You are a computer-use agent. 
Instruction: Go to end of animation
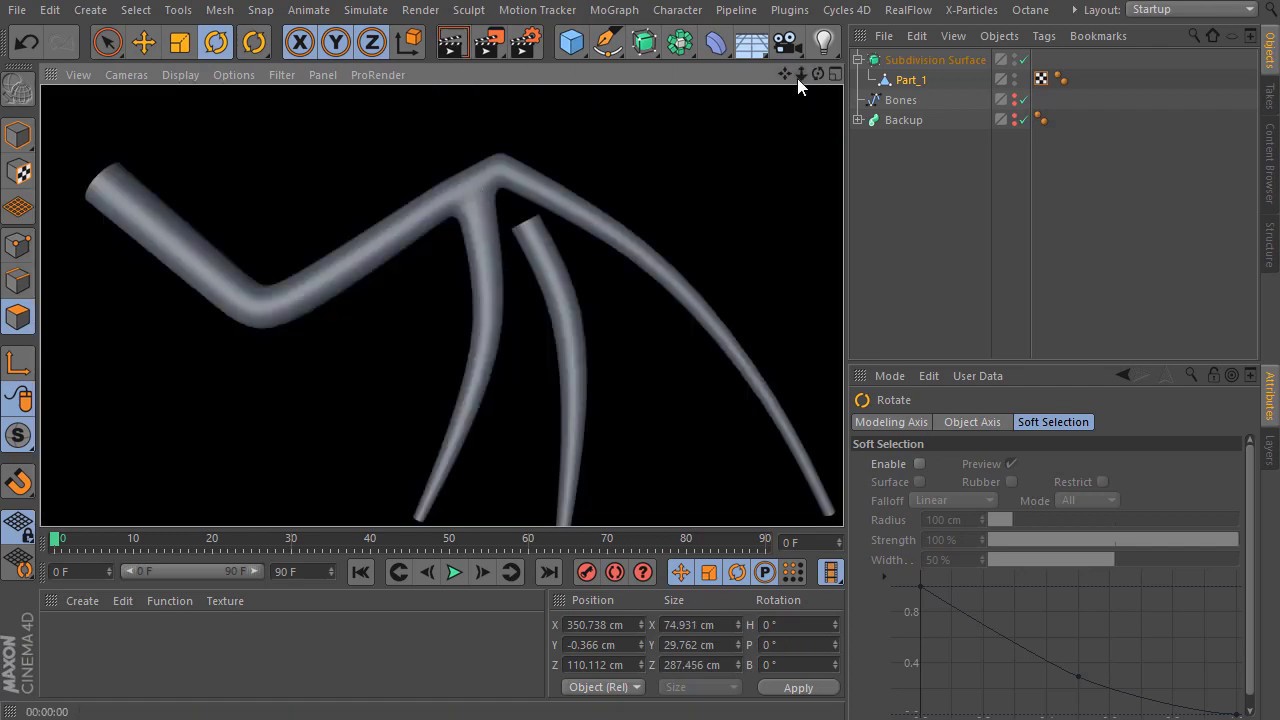pyautogui.click(x=548, y=572)
